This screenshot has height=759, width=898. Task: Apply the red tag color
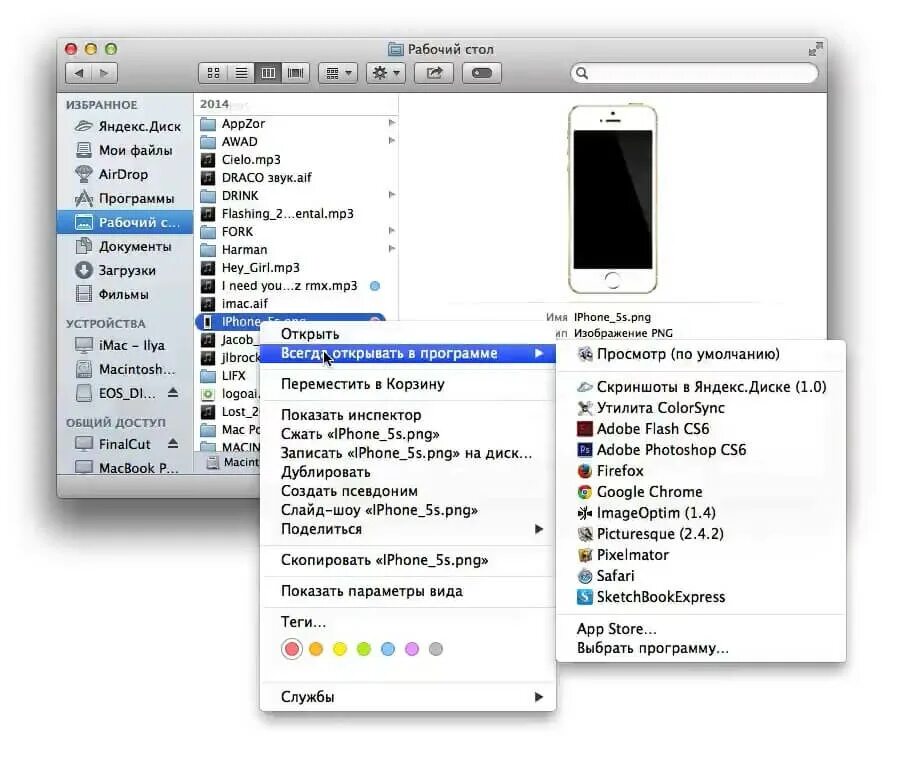292,649
